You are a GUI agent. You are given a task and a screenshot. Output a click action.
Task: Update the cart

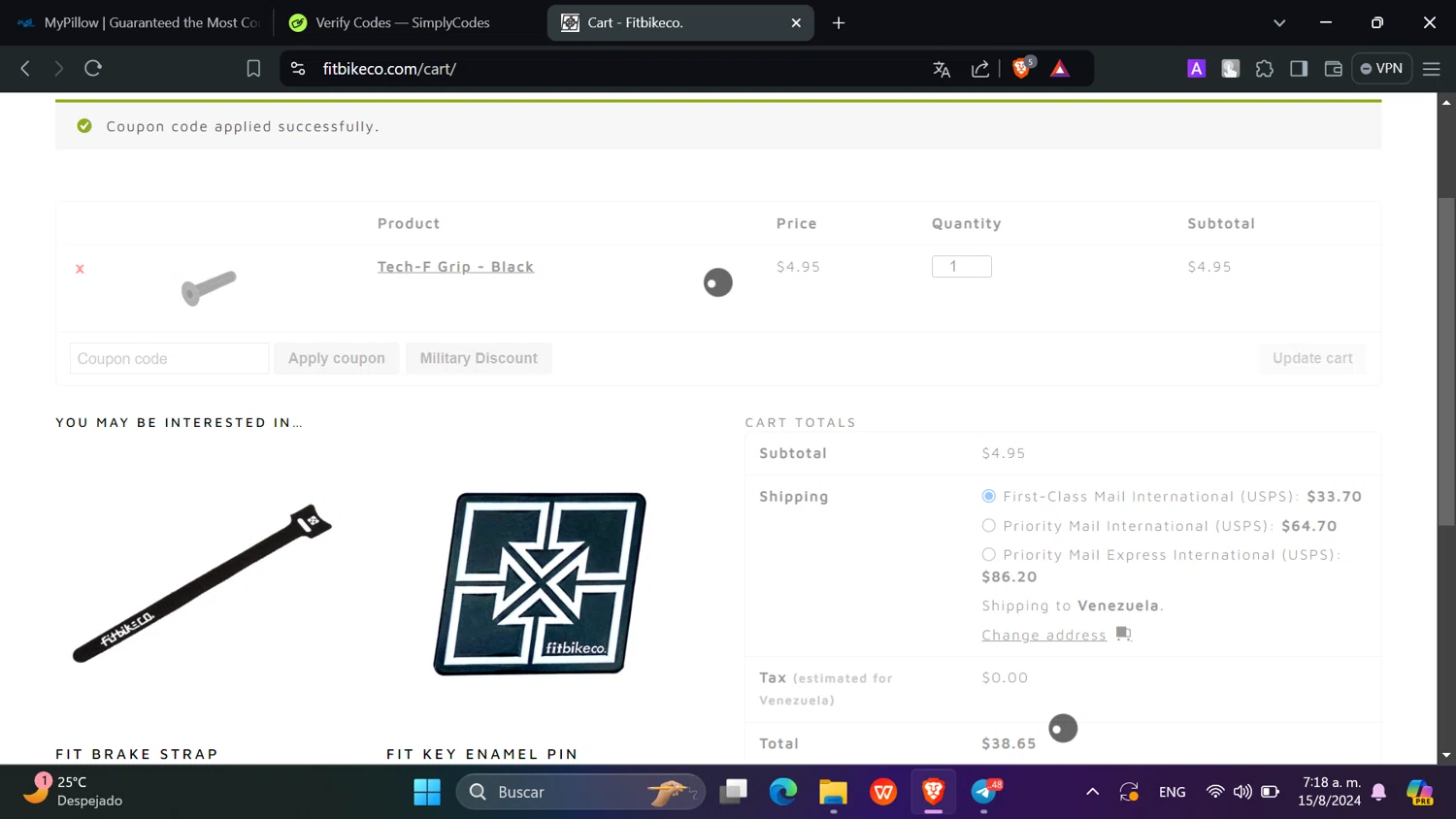pos(1312,358)
